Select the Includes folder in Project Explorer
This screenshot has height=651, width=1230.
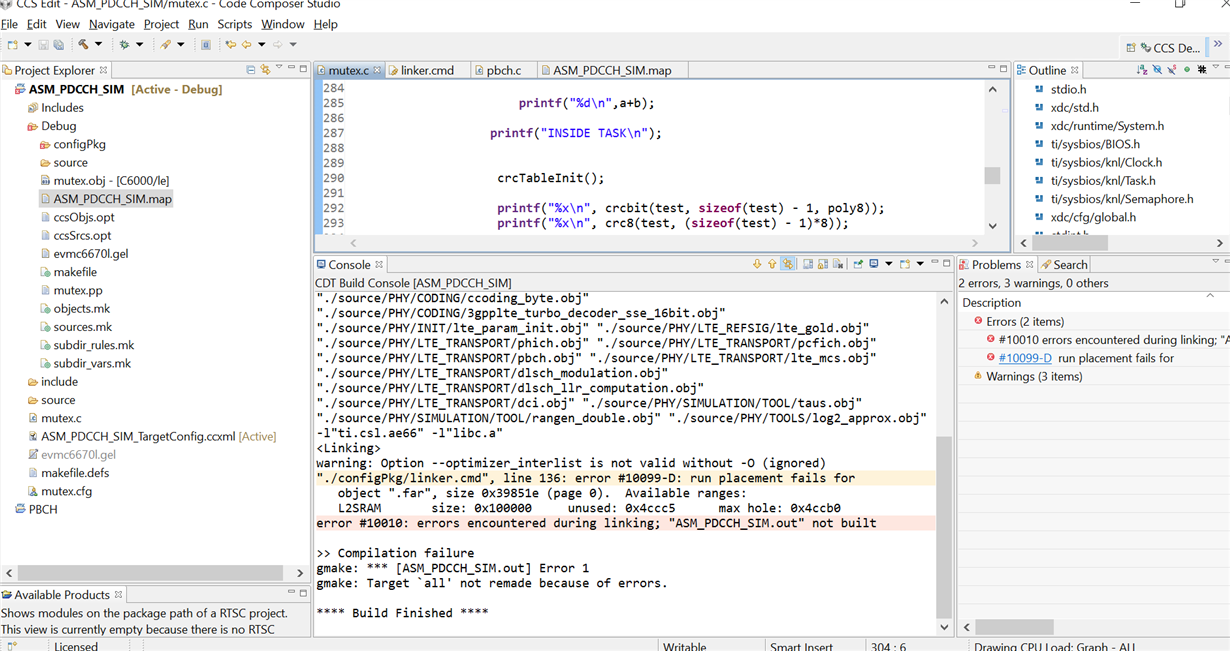[x=62, y=107]
